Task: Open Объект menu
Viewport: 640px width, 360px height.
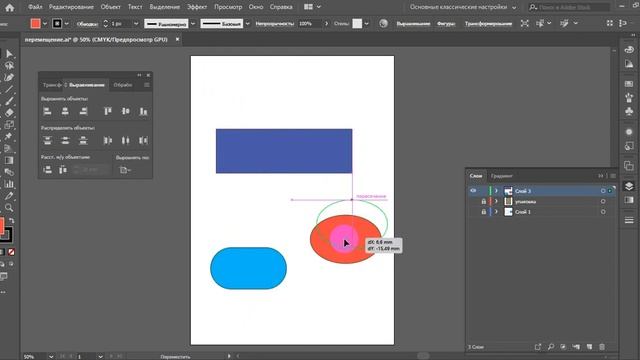Action: point(111,7)
